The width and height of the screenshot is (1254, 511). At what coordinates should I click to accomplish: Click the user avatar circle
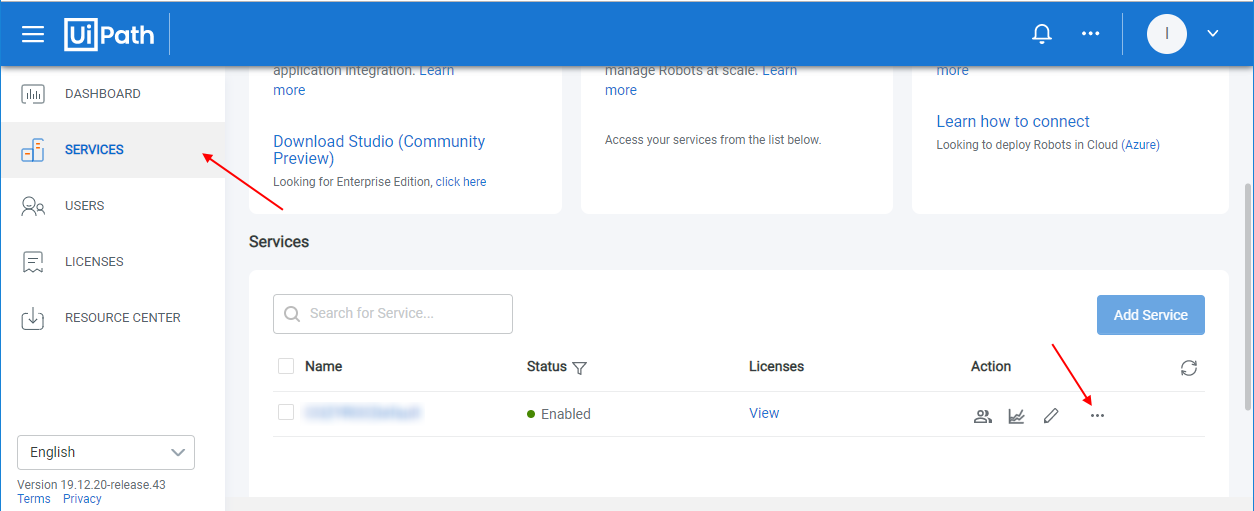[x=1167, y=34]
